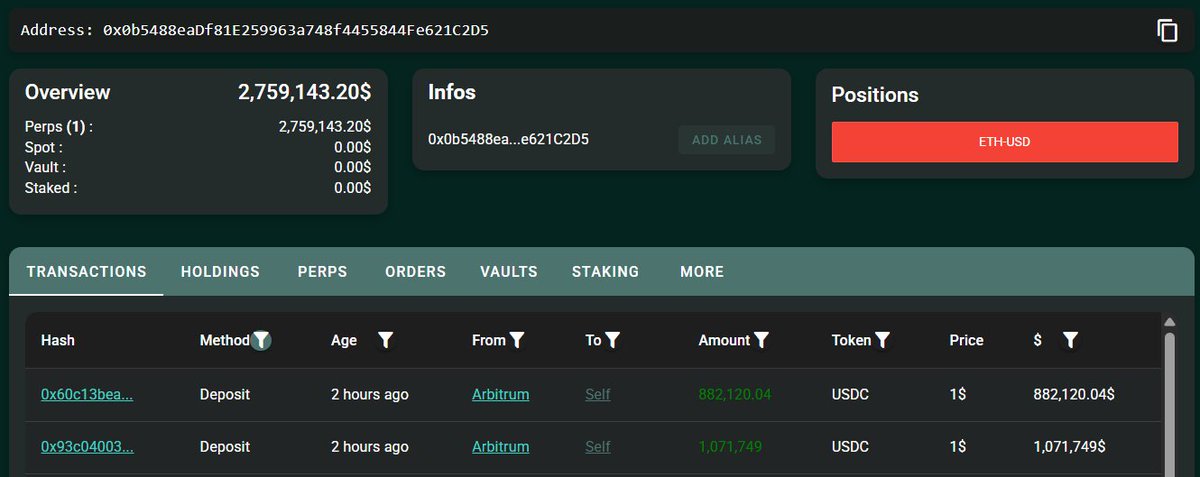The width and height of the screenshot is (1200, 477).
Task: Click Deposit method in 0x93c04003 row
Action: click(x=225, y=447)
